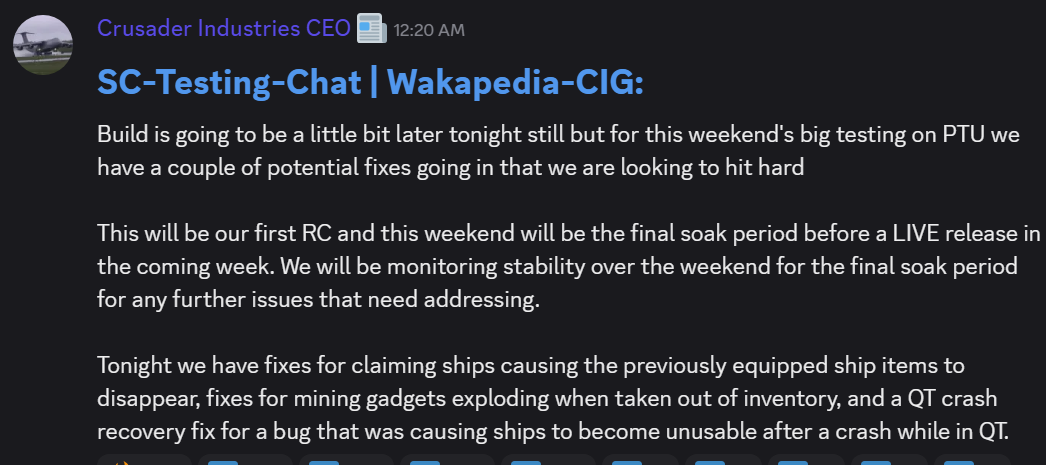1046x465 pixels.
Task: Click the newspaper announcement icon beside the username
Action: [x=372, y=29]
